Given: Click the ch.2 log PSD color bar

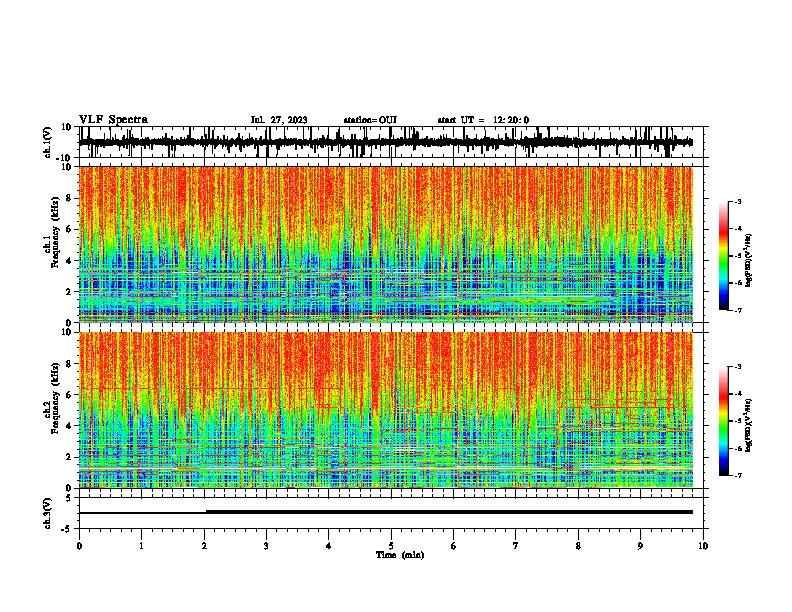Looking at the screenshot, I should pyautogui.click(x=724, y=421).
